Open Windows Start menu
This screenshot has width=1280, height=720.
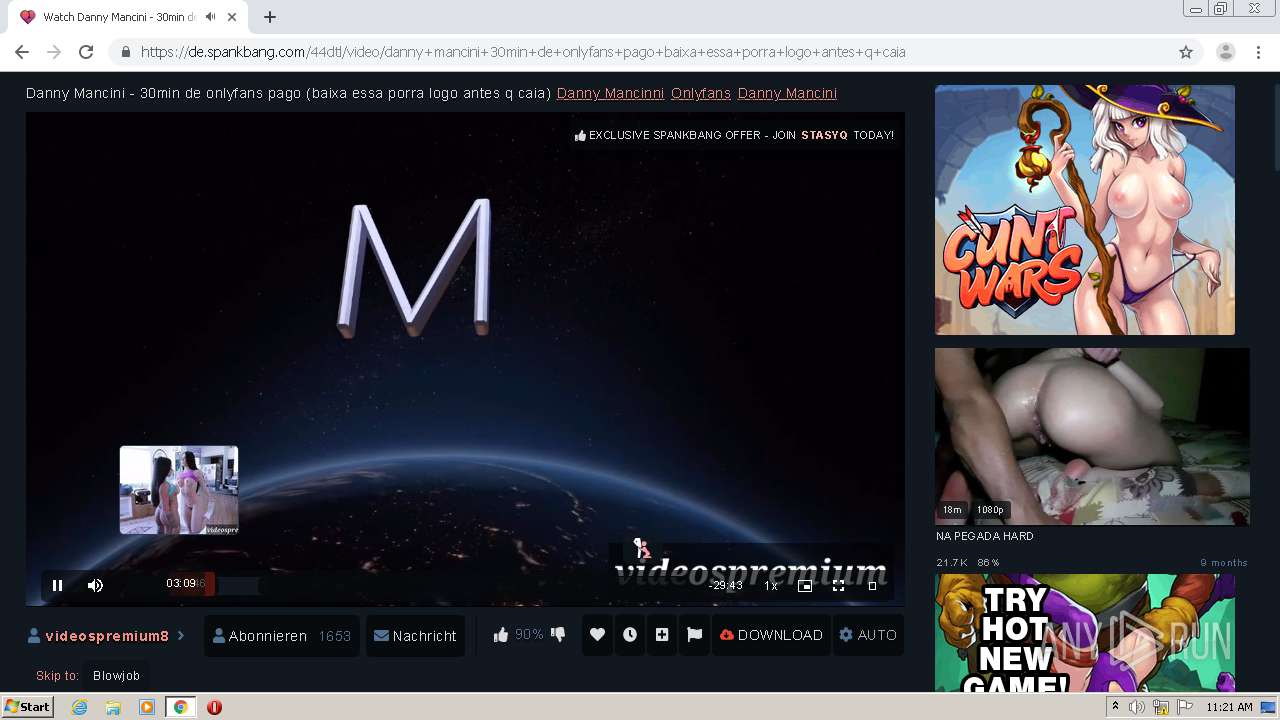[28, 707]
